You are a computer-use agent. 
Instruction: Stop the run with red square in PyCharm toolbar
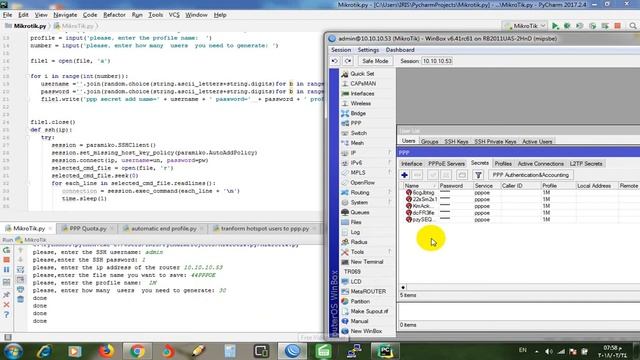point(618,26)
